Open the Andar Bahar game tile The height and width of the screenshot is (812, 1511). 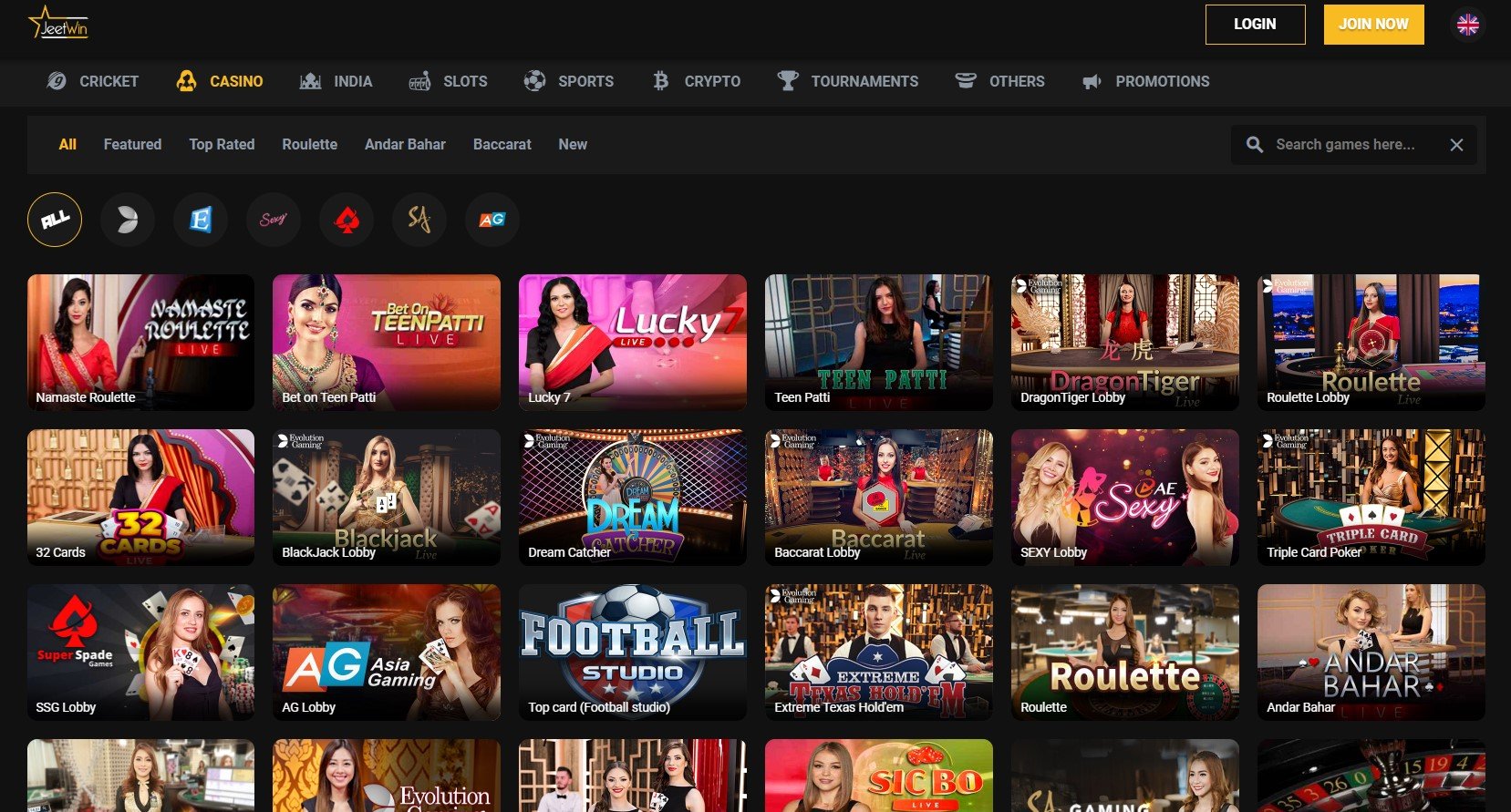(1371, 653)
